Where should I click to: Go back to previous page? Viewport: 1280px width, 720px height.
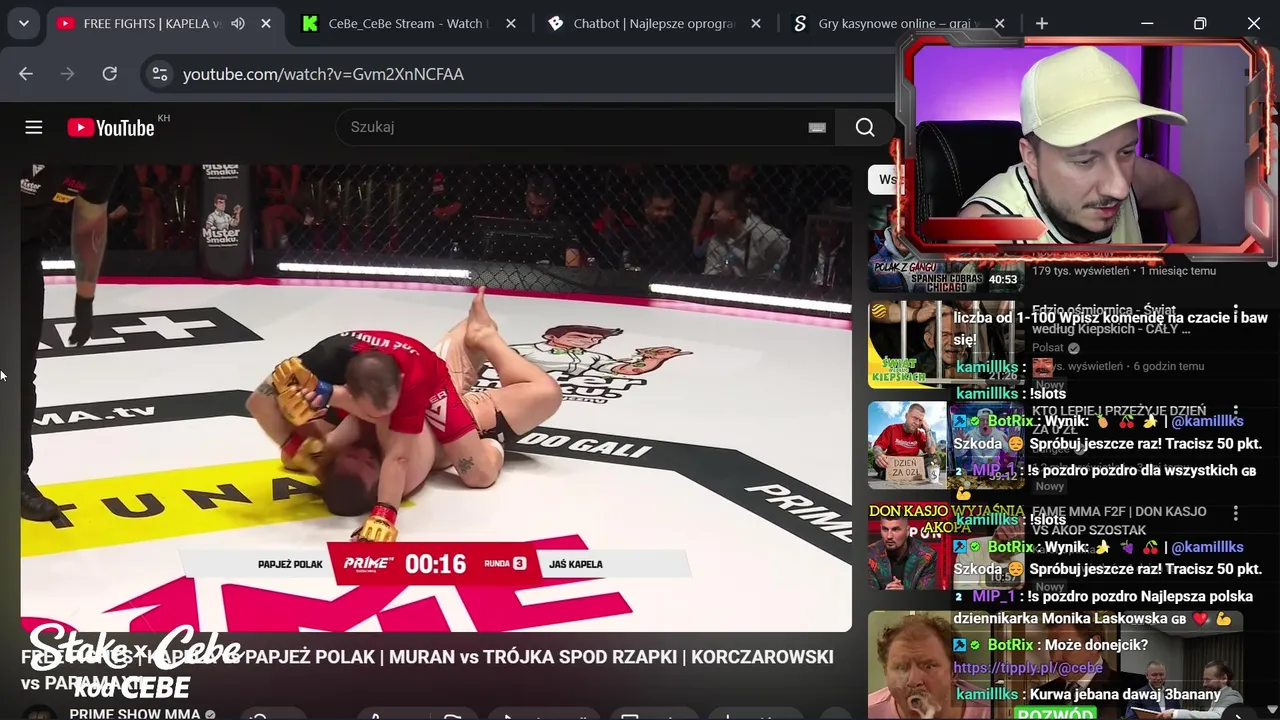click(x=26, y=74)
